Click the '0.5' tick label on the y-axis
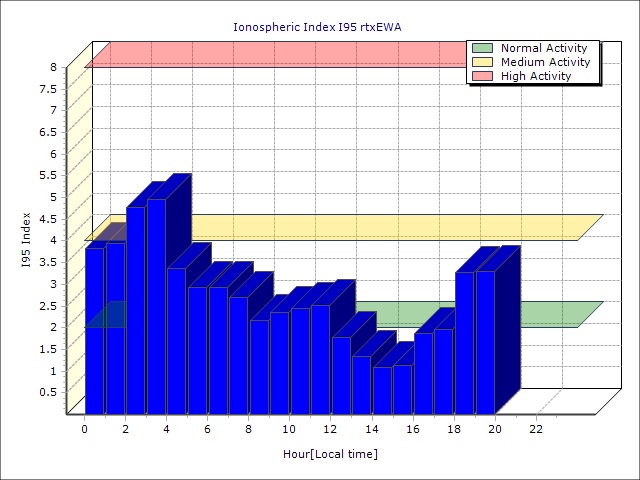This screenshot has width=640, height=480. pos(47,392)
